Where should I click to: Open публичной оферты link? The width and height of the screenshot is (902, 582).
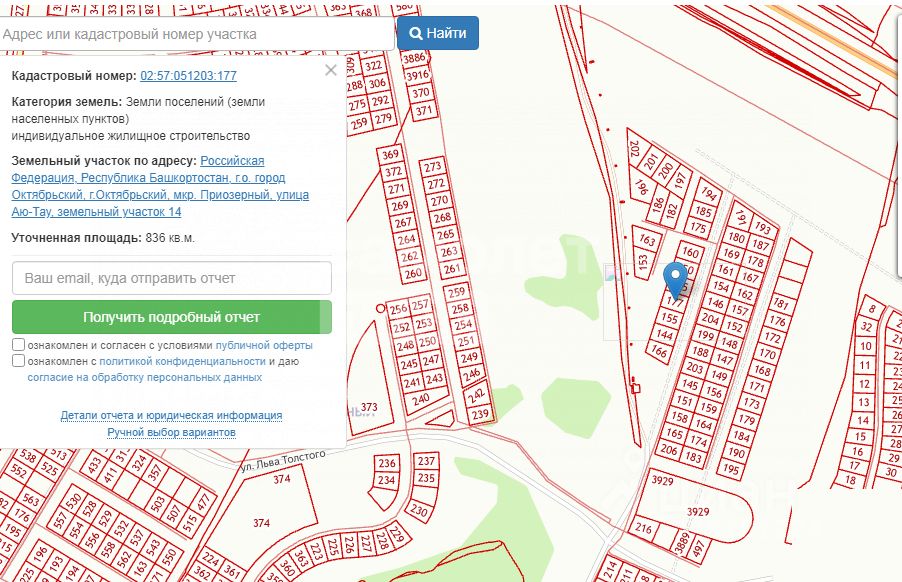pyautogui.click(x=263, y=345)
